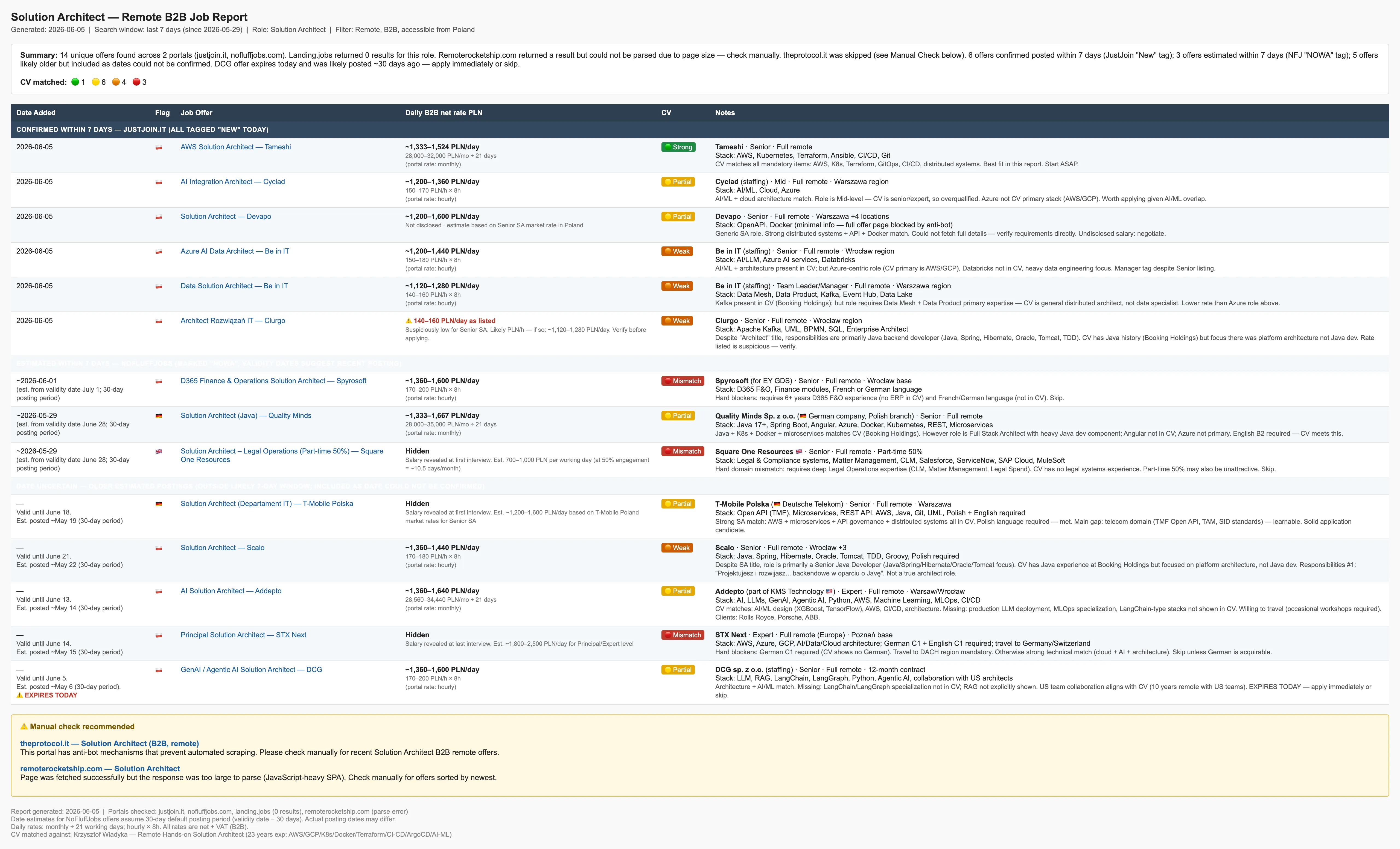Click the red EXPIRES TODAY text in the DCG row
Viewport: 1400px width, 849px height.
click(x=51, y=695)
